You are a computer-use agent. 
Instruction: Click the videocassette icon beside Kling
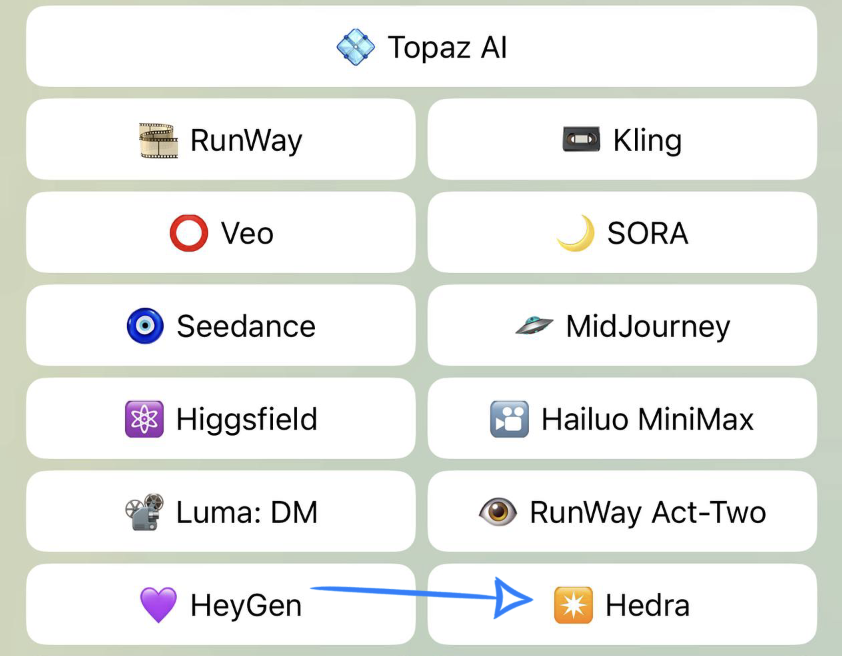click(582, 140)
